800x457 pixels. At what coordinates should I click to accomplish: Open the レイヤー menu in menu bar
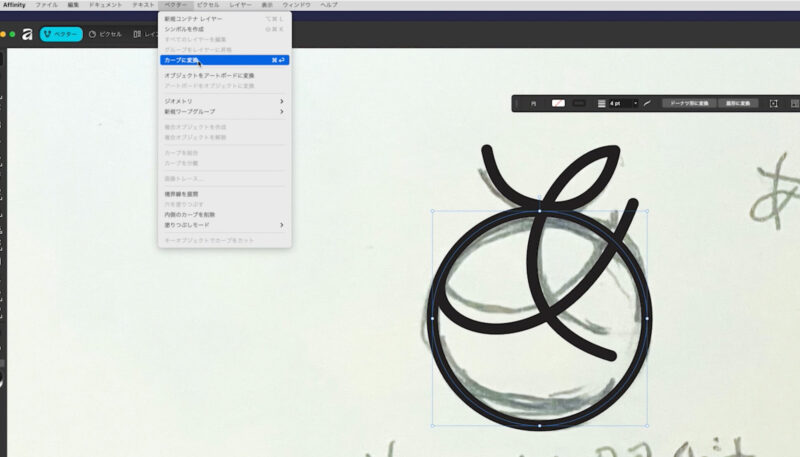tap(240, 5)
